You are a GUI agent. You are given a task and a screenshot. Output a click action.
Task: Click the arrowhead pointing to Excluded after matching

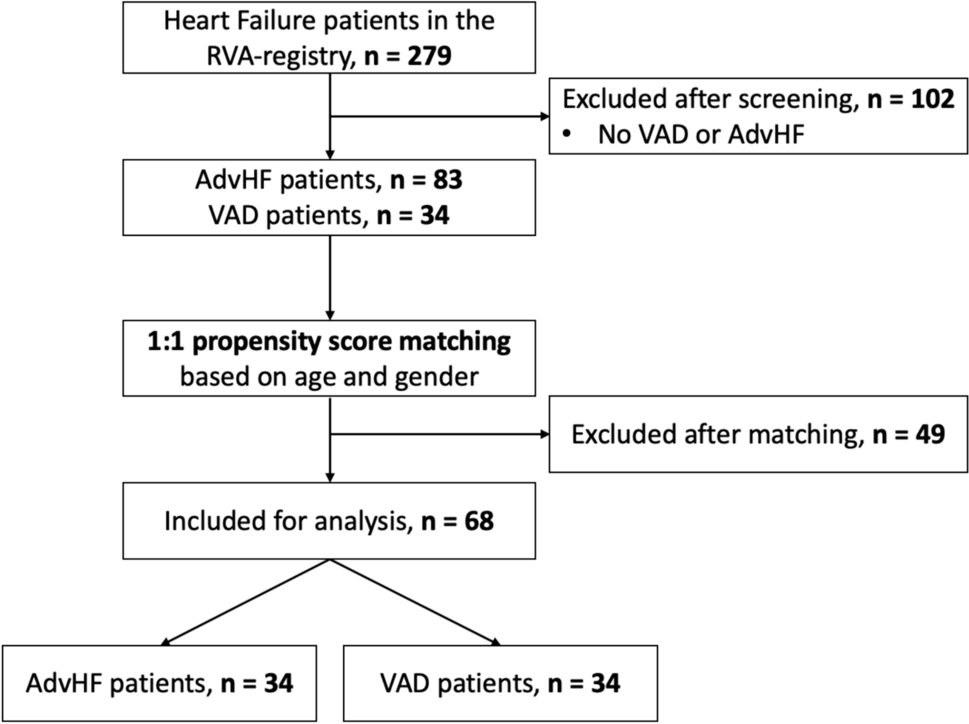541,435
